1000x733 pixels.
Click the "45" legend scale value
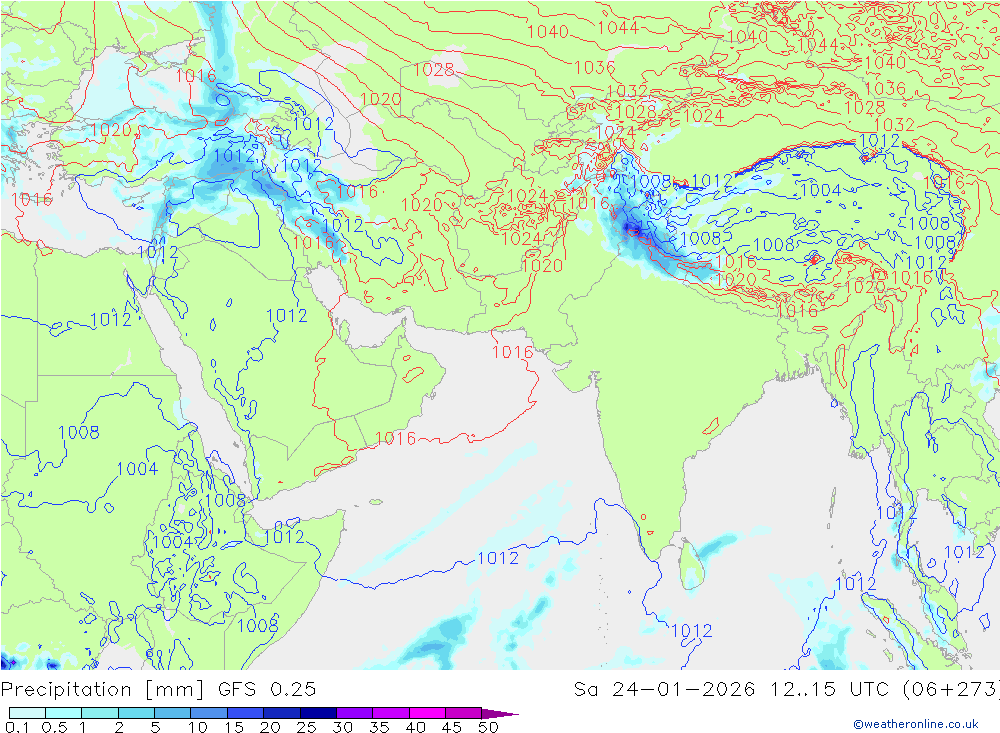coord(452,727)
